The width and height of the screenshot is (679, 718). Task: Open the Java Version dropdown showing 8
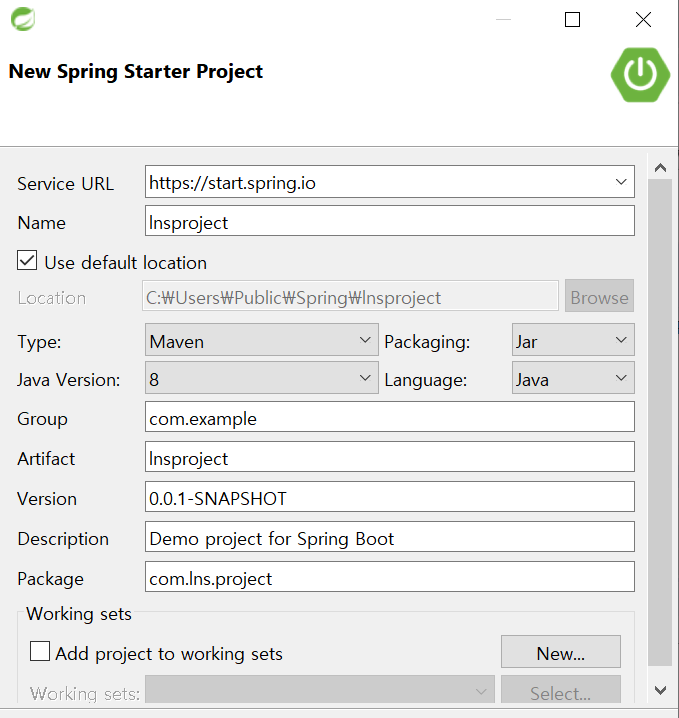click(x=261, y=378)
